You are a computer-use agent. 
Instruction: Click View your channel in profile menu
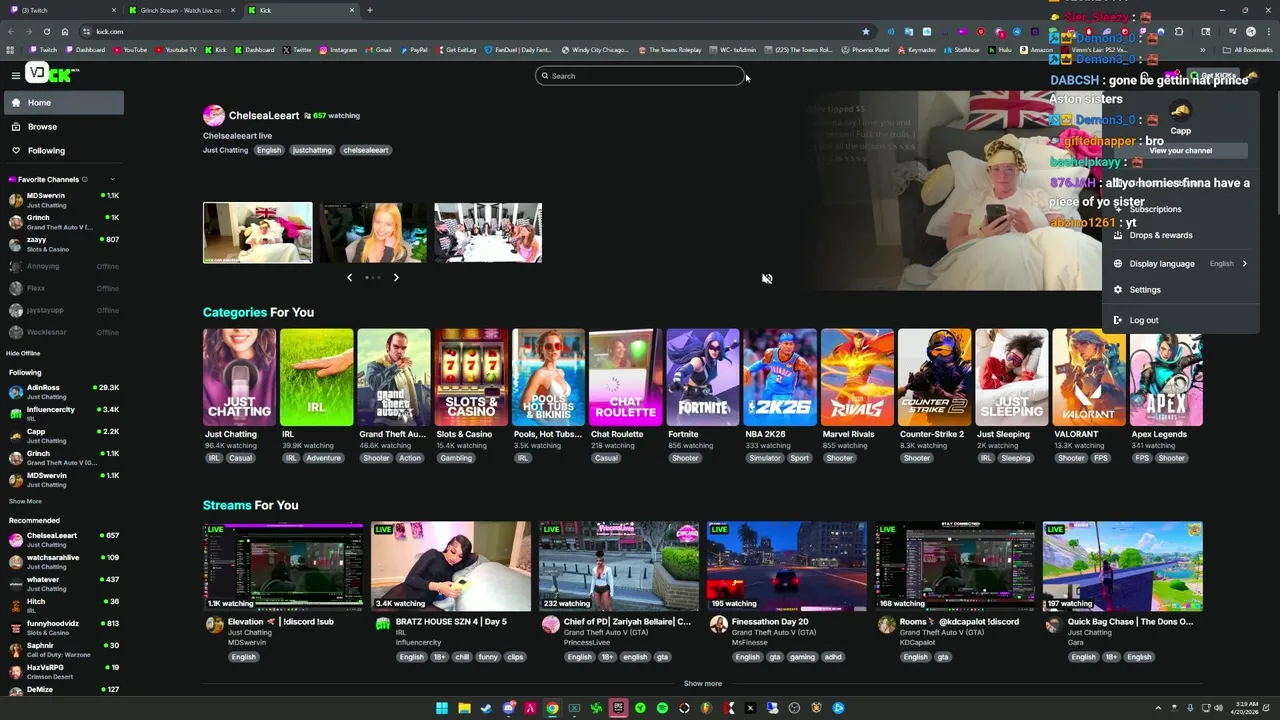(1181, 151)
